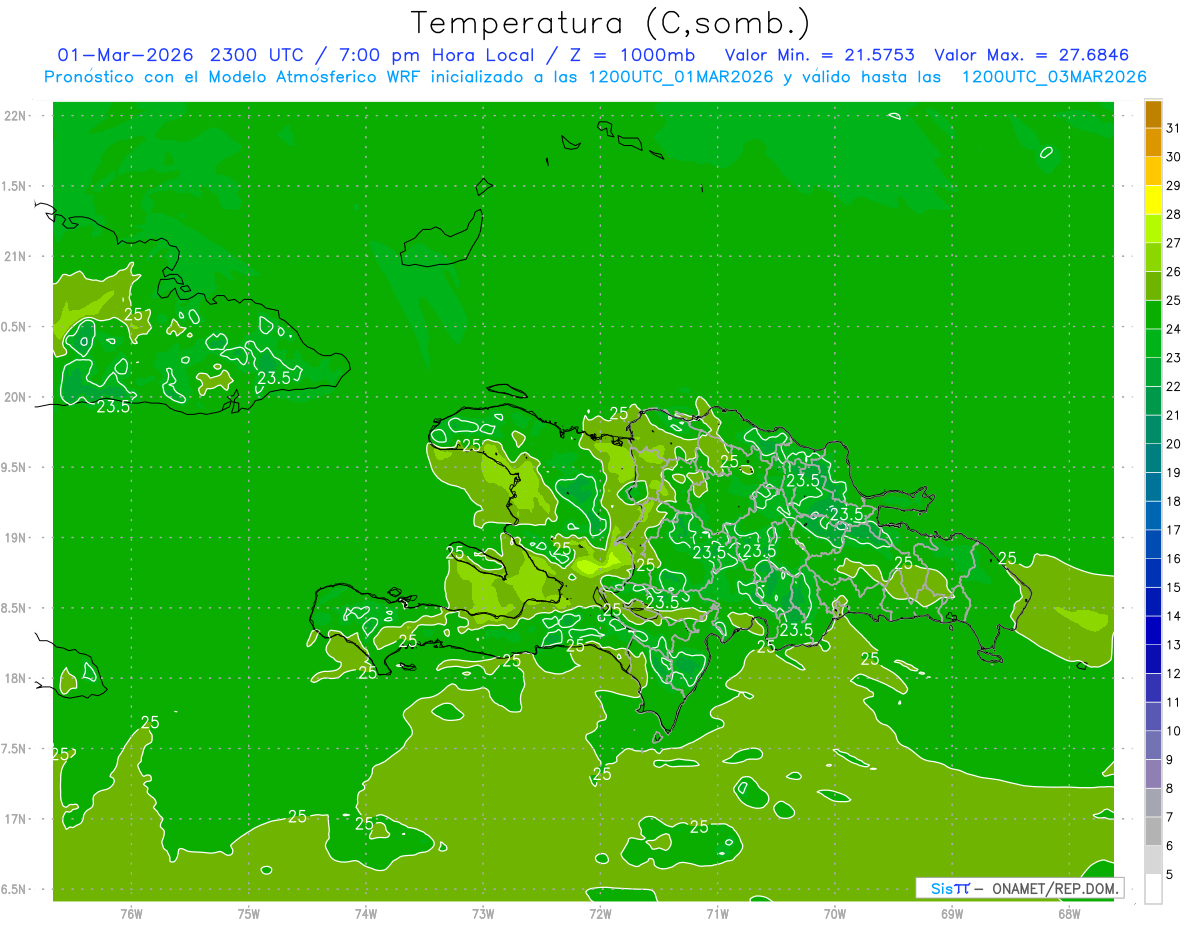
Task: Click the title "Temperatura (C,somb.)"
Action: click(x=611, y=23)
